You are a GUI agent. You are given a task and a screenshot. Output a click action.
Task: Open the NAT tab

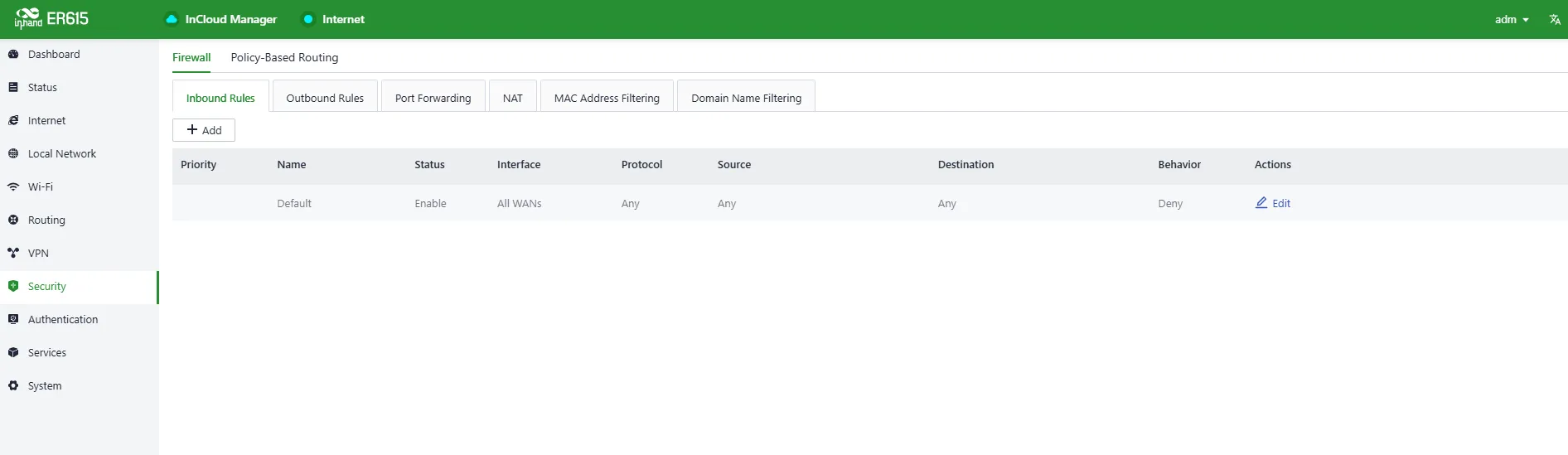[x=513, y=97]
